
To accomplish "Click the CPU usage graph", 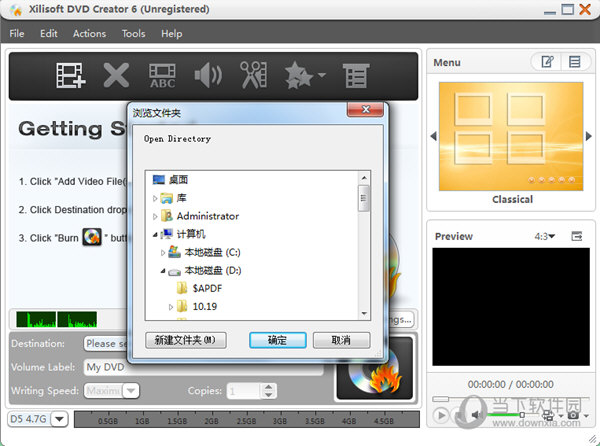I will coord(57,319).
